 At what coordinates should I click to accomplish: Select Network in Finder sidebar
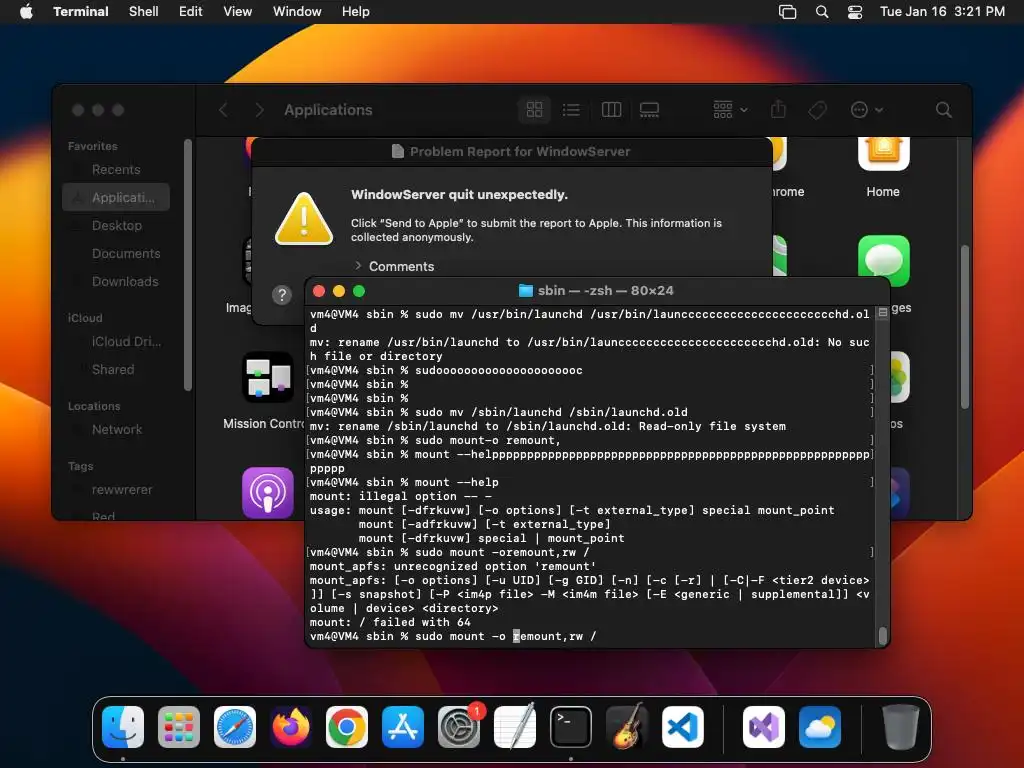click(116, 430)
